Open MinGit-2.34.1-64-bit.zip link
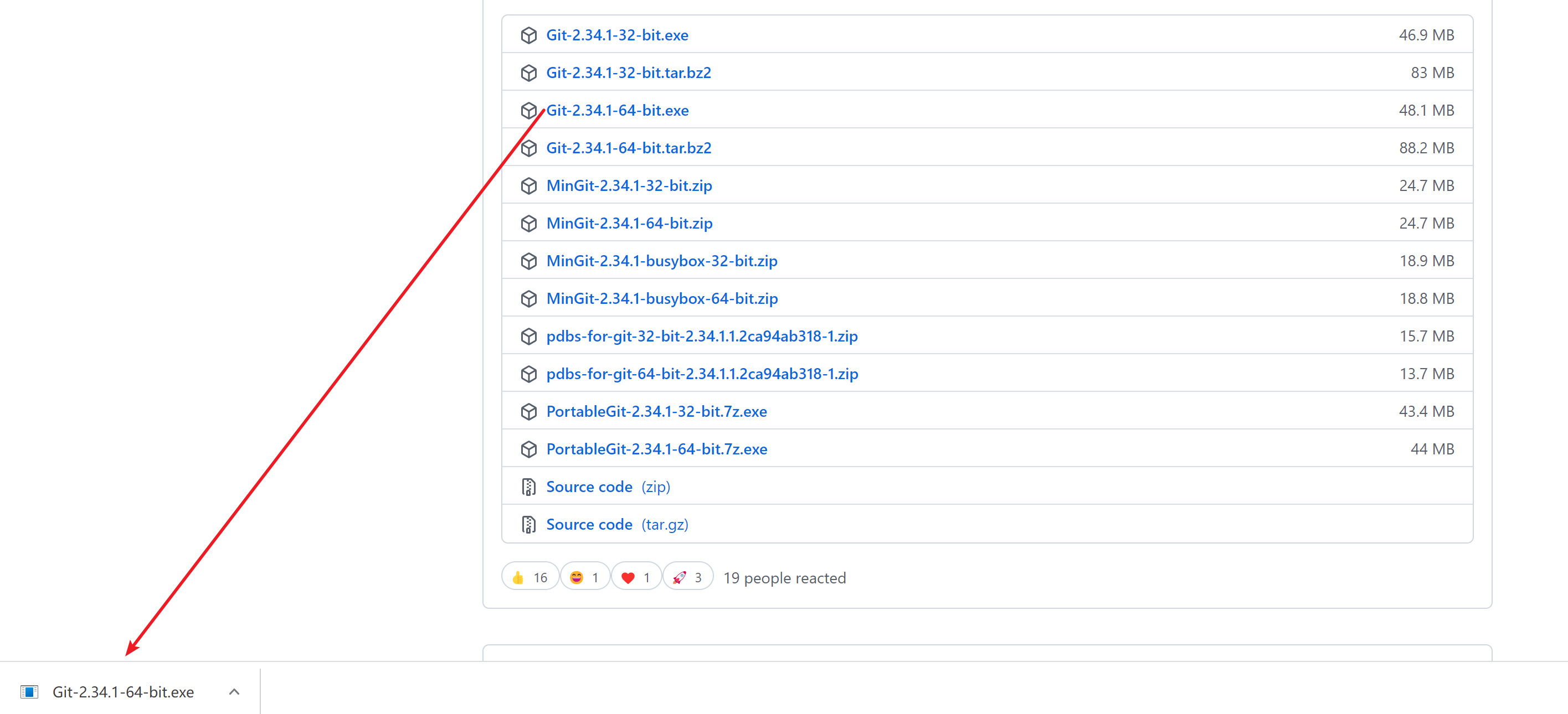This screenshot has width=1568, height=714. pos(629,223)
